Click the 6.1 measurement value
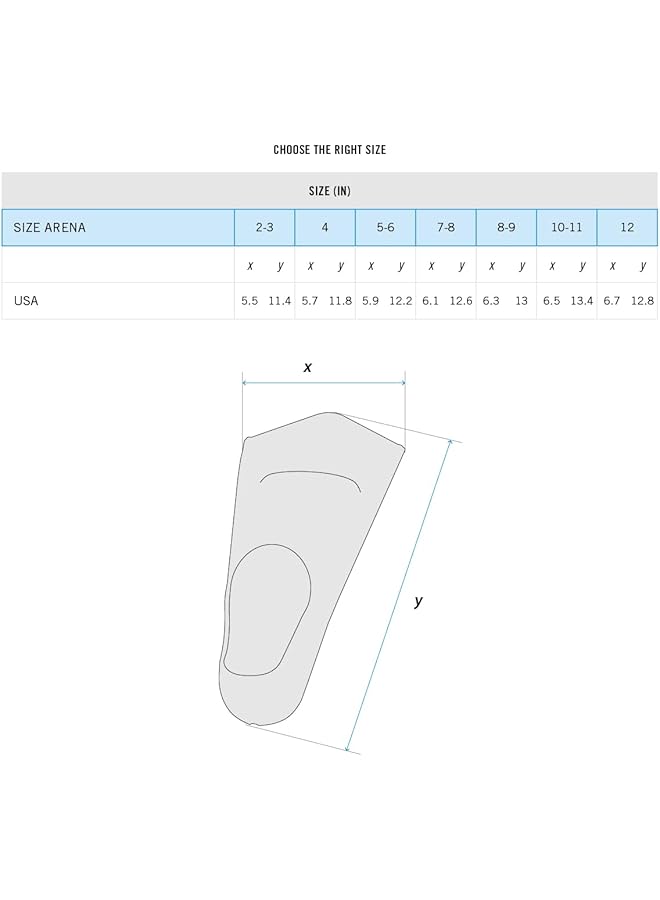Viewport: 660px width, 900px height. point(431,300)
